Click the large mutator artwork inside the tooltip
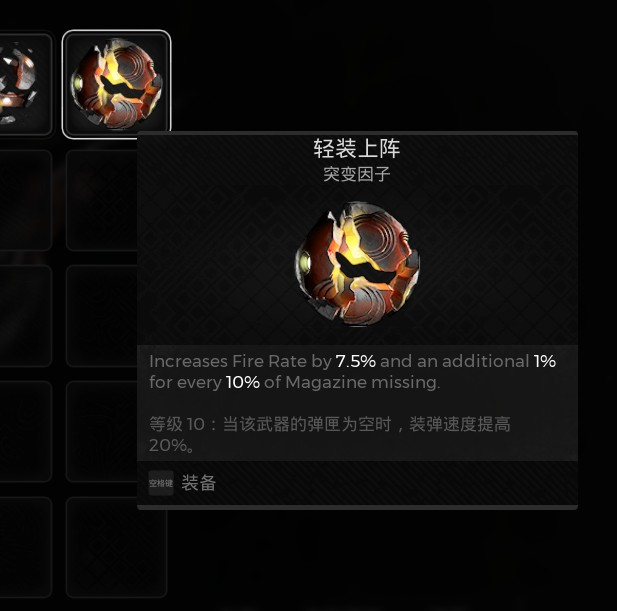 click(357, 264)
